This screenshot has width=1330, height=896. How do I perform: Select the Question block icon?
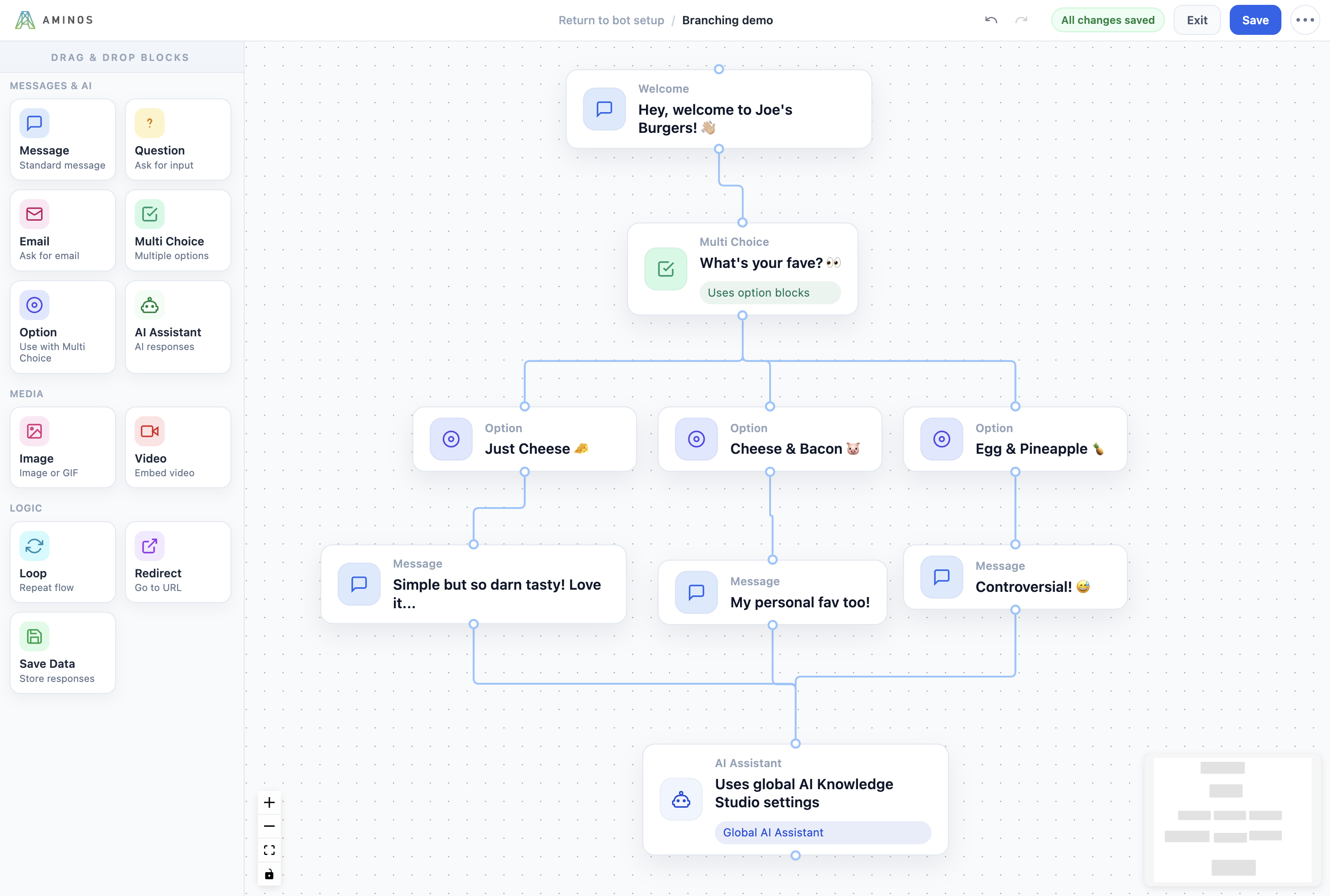coord(149,123)
